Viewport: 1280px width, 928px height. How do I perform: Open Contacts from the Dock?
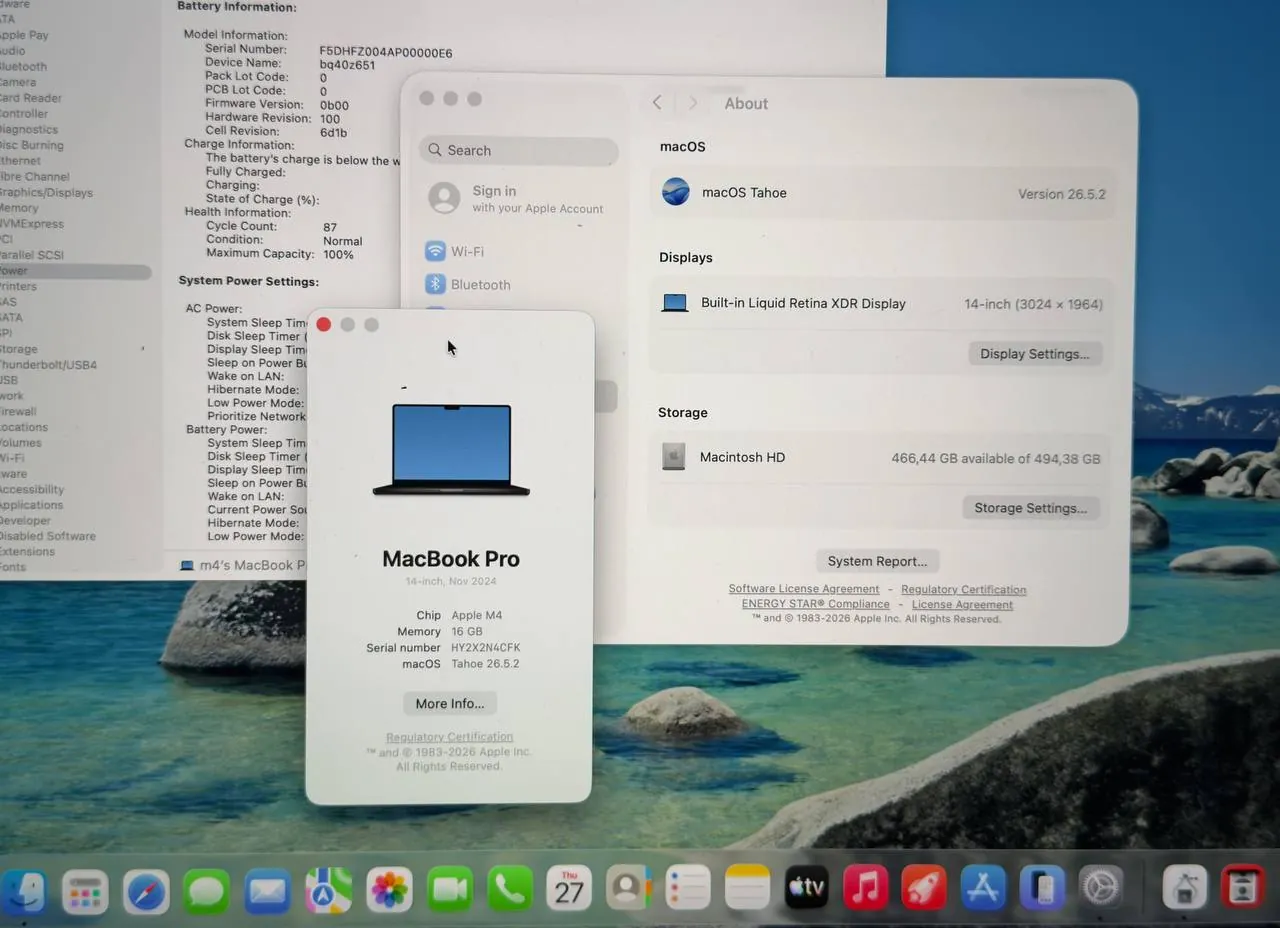(x=629, y=888)
